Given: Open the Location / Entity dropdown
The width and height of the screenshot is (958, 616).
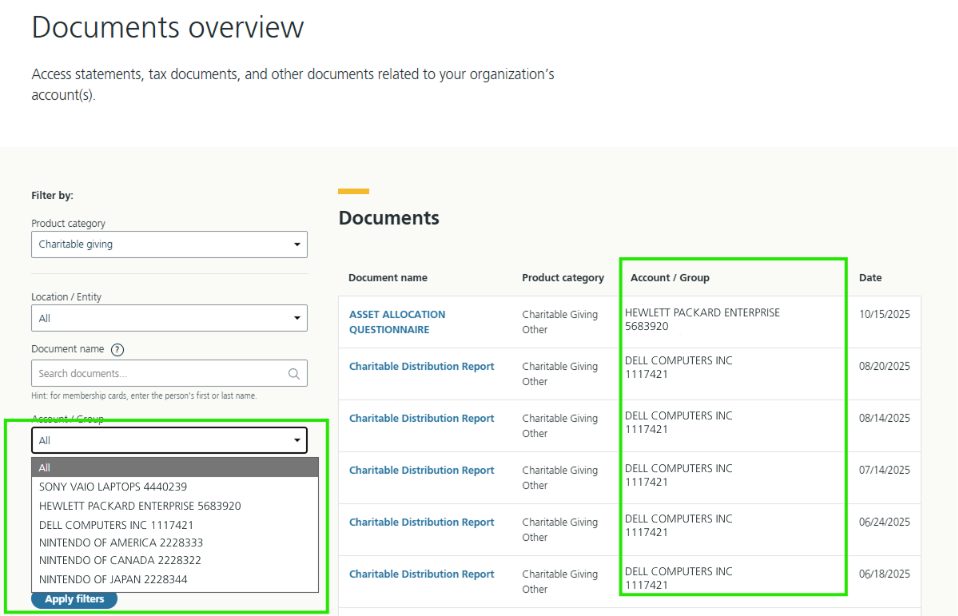Looking at the screenshot, I should (169, 318).
